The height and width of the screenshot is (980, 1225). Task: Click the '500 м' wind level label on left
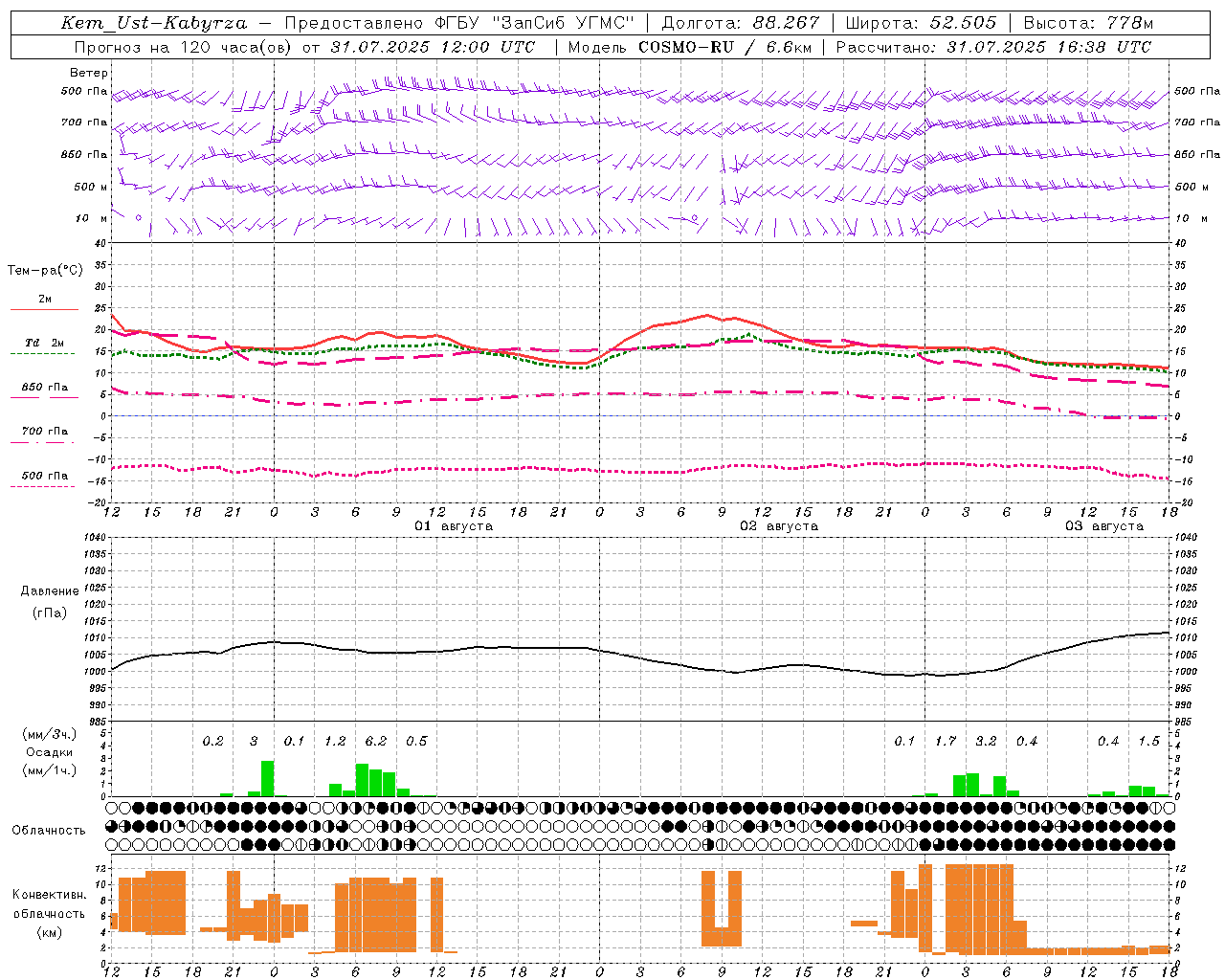(x=91, y=187)
